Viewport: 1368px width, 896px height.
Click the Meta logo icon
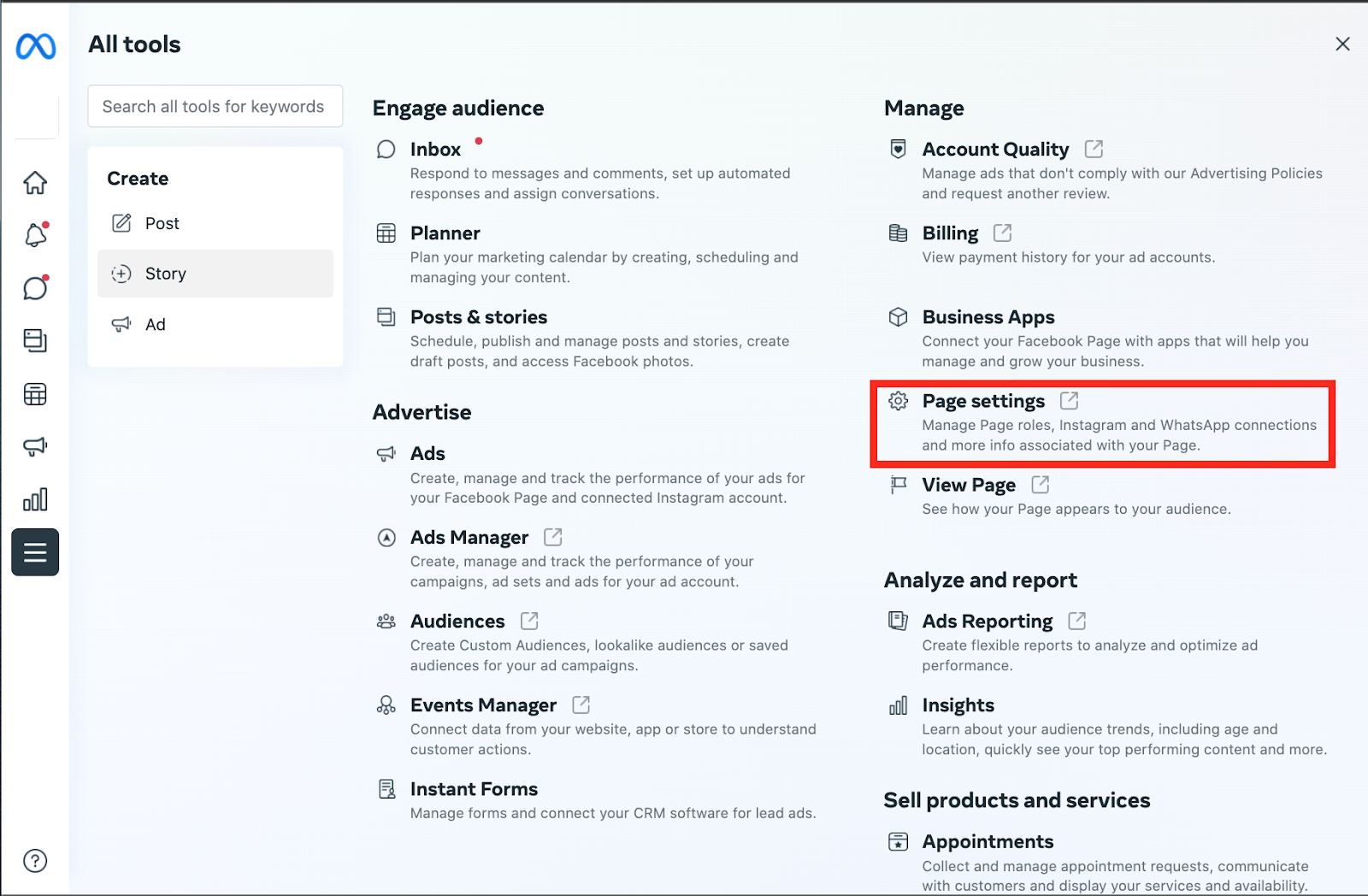(x=36, y=46)
